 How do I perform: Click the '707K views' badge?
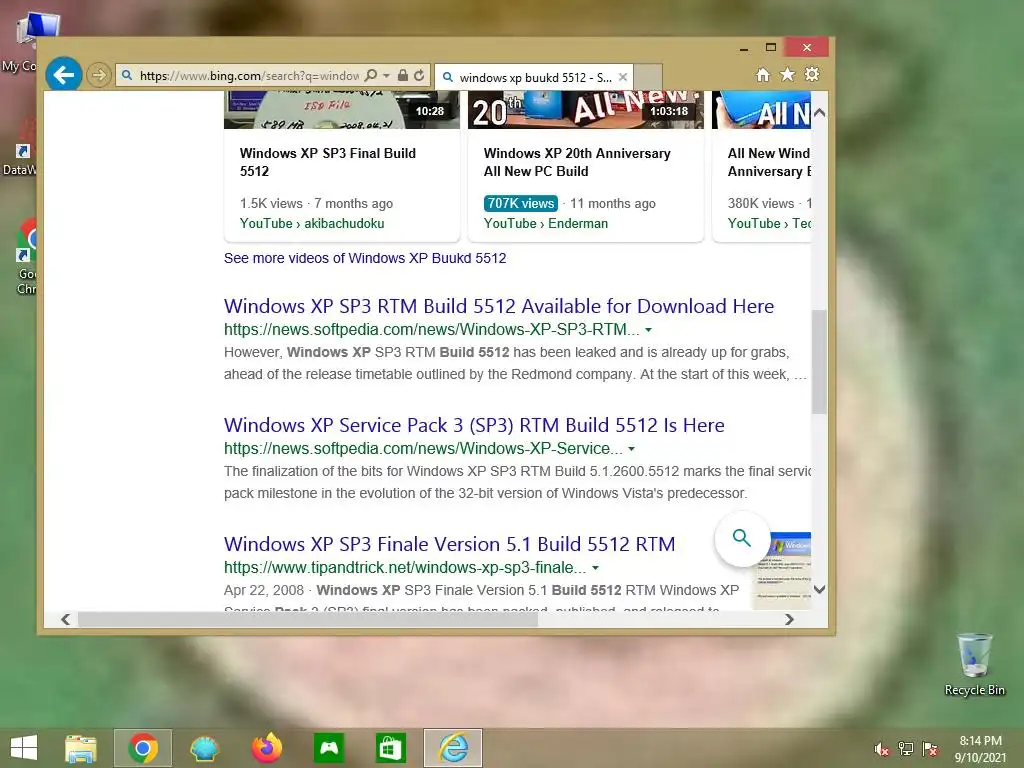pos(520,203)
